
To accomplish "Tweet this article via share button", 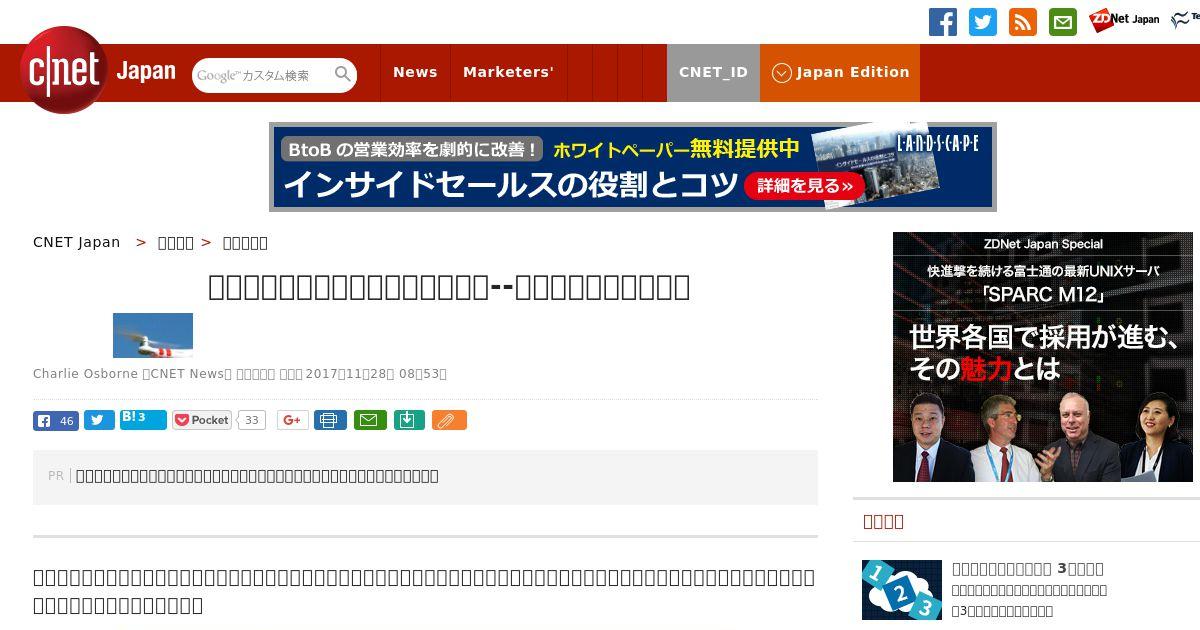I will point(99,420).
